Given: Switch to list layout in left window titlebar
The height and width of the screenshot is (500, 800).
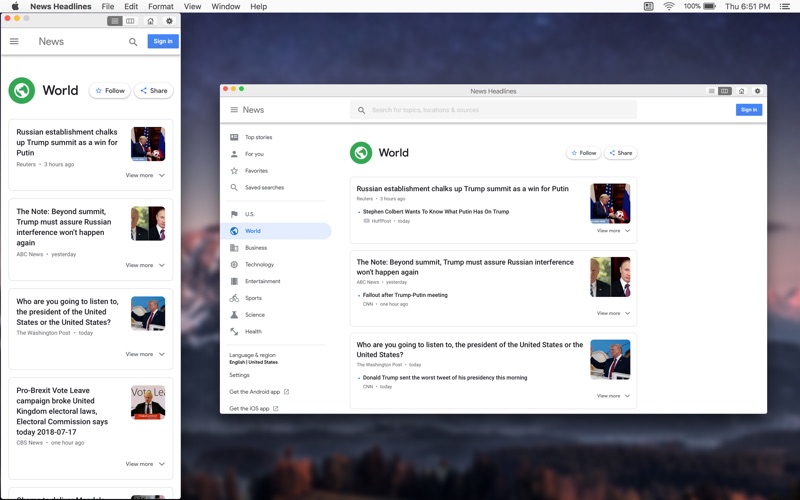Looking at the screenshot, I should [x=115, y=21].
